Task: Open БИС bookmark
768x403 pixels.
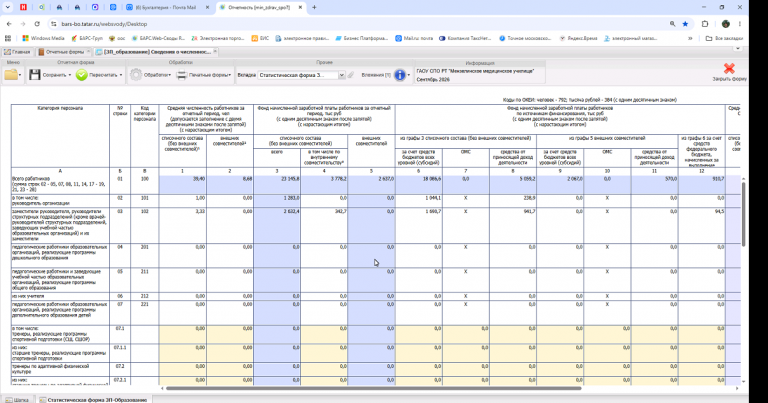Action: [260, 38]
